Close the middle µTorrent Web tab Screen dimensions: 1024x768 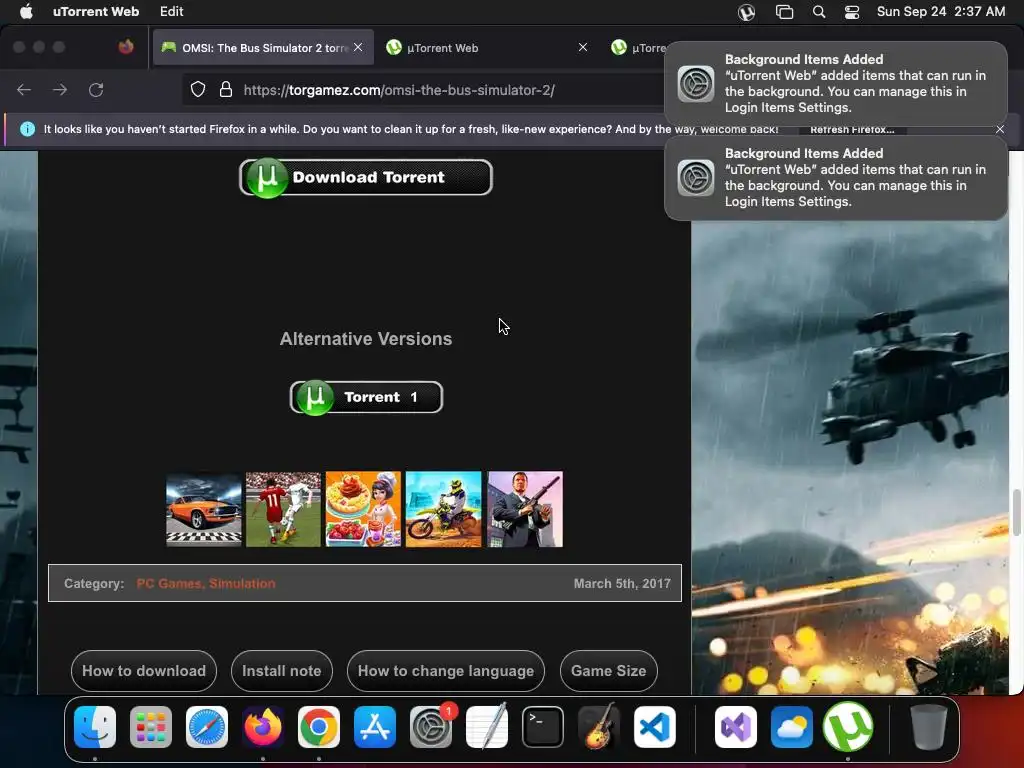pos(583,47)
